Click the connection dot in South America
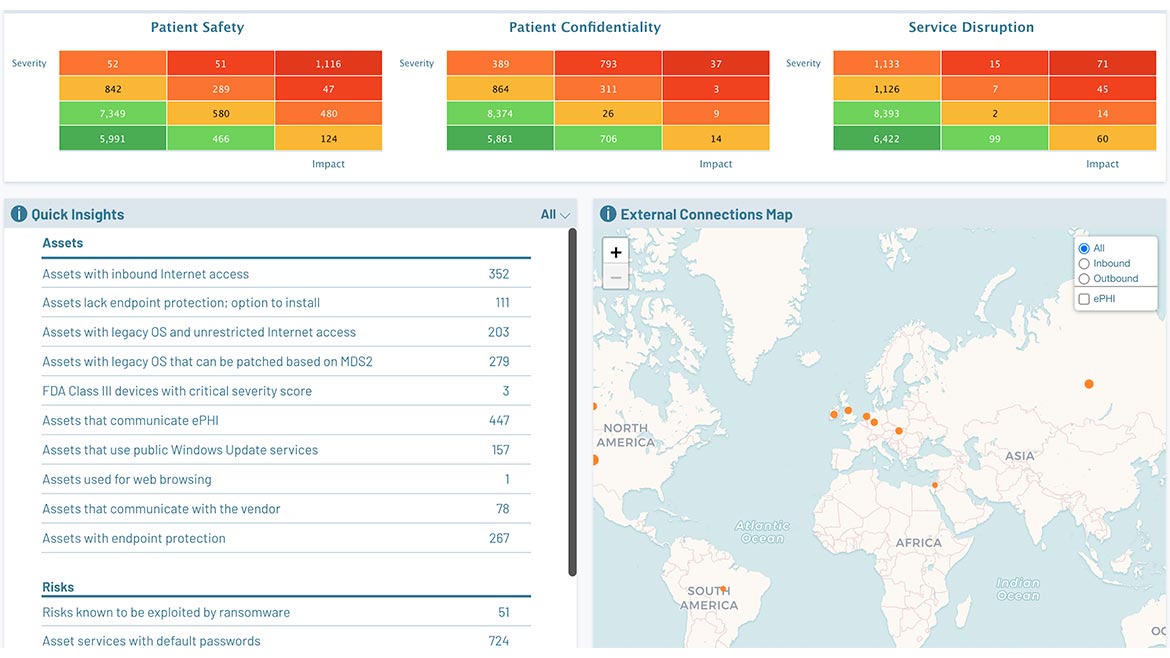This screenshot has height=658, width=1170. [722, 589]
